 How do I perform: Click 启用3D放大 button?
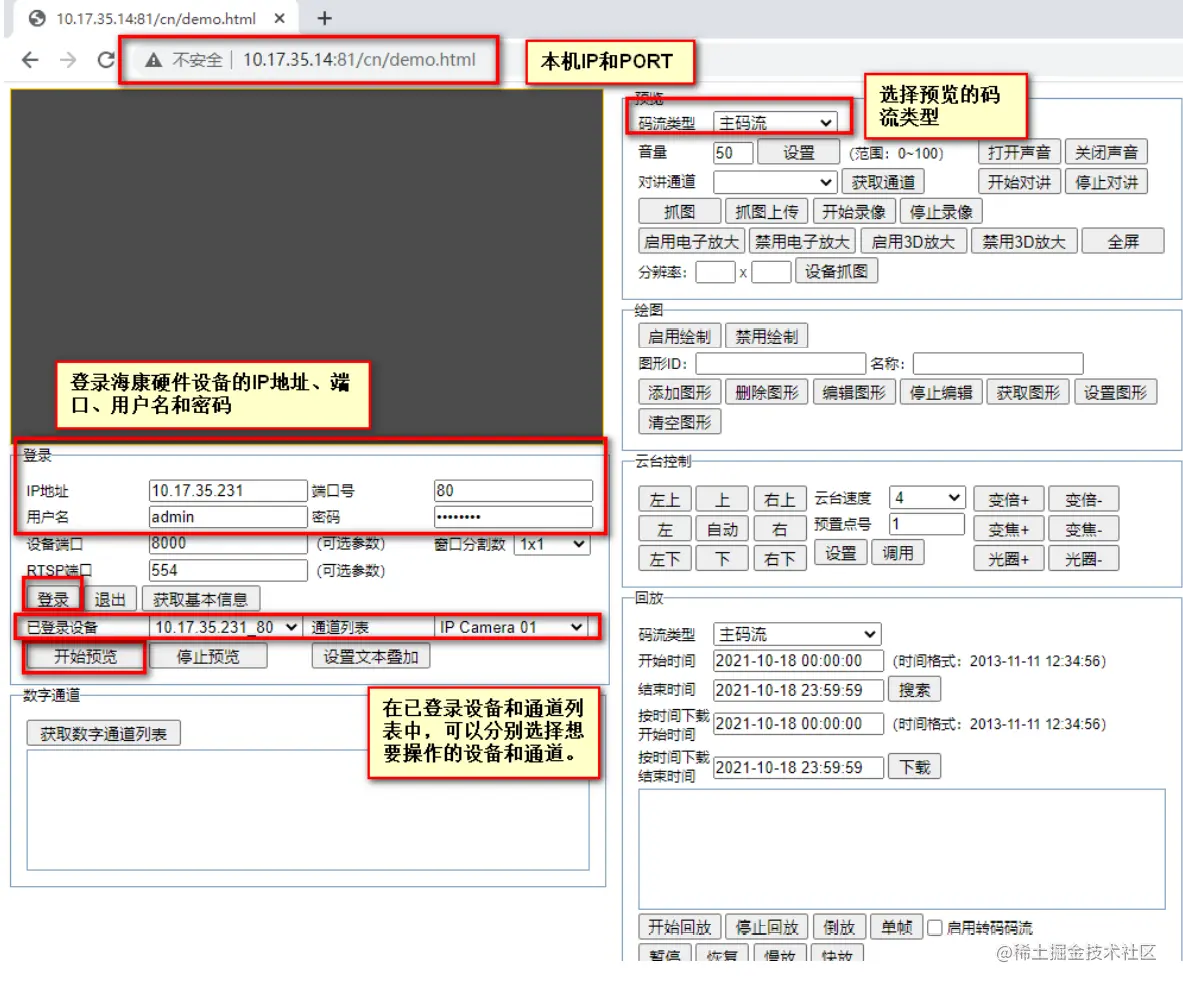pos(913,241)
